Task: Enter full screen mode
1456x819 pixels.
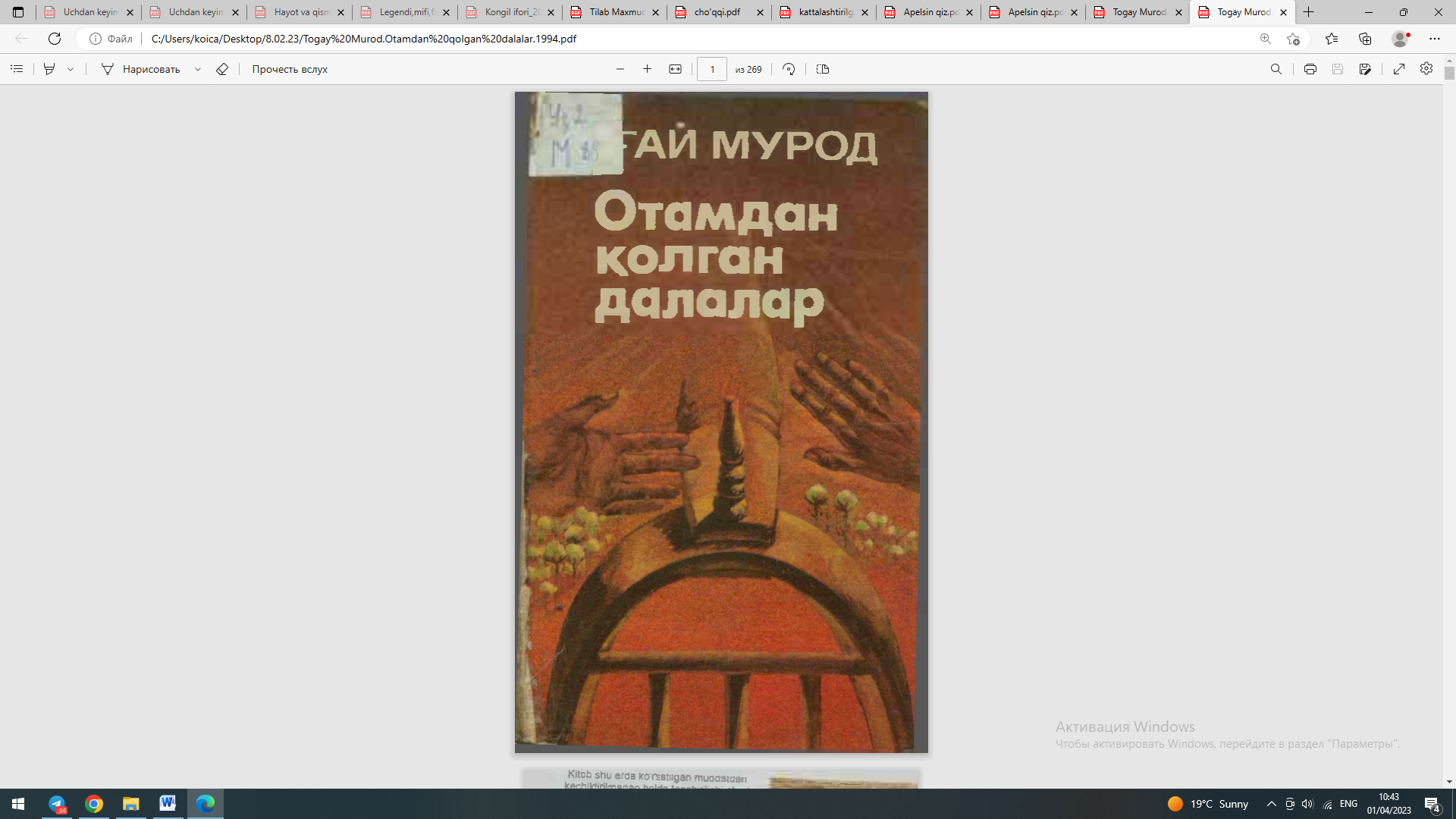Action: click(1399, 69)
